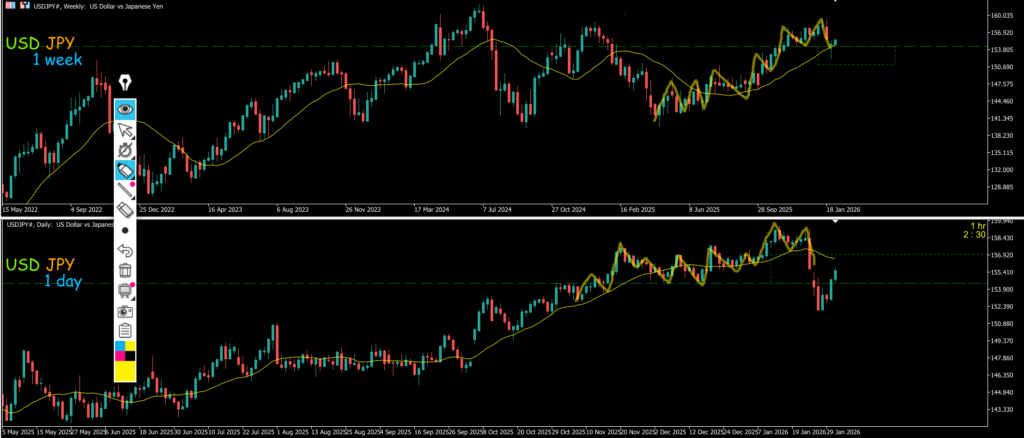Select the arrow cursor pointer tool
The image size is (1024, 438).
click(x=126, y=129)
